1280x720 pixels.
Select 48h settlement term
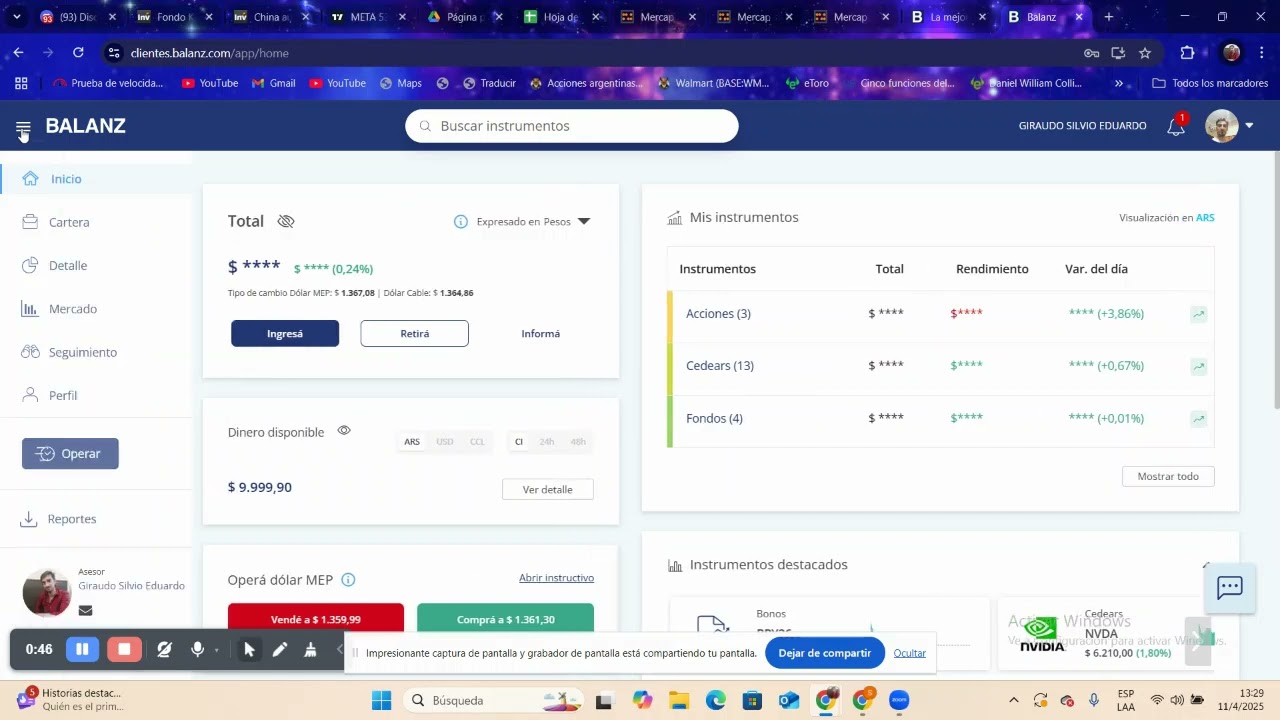tap(578, 442)
